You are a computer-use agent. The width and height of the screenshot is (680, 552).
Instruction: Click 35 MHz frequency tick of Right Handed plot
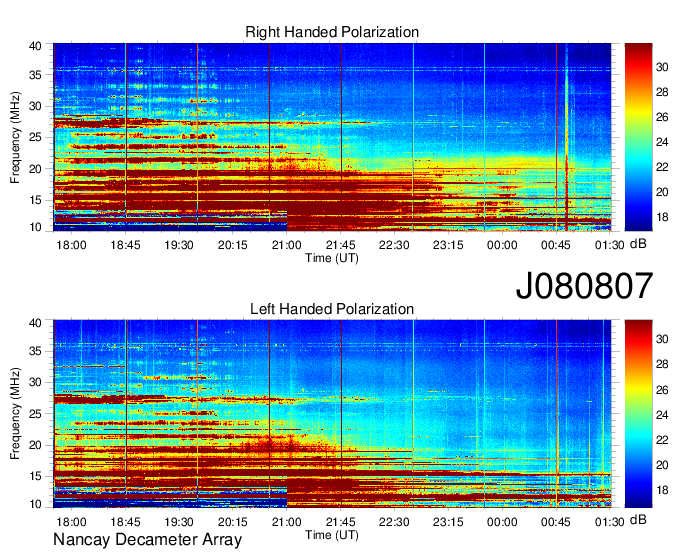click(x=35, y=75)
